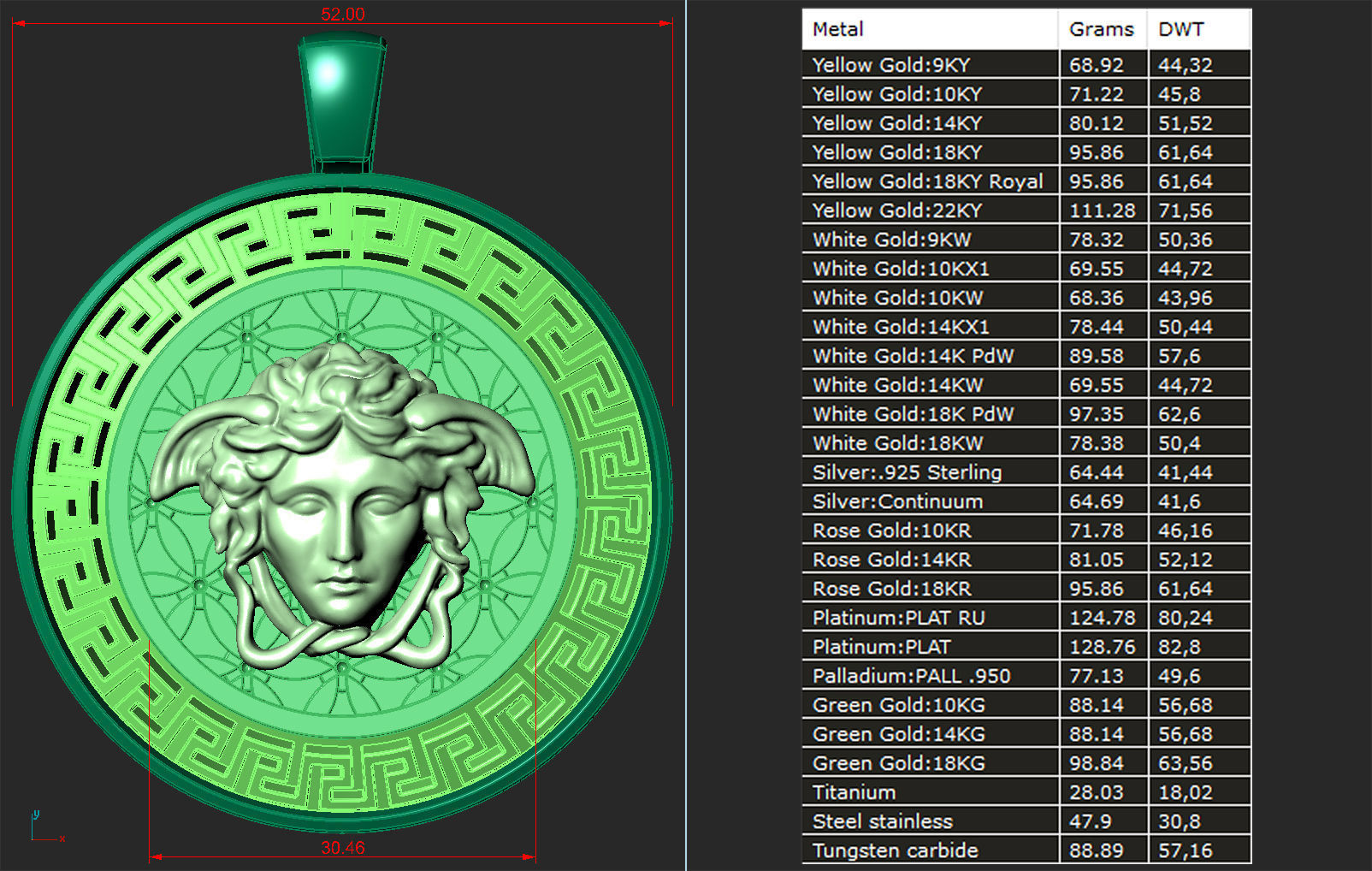Click the Grams column header
The height and width of the screenshot is (871, 1372).
1103,29
